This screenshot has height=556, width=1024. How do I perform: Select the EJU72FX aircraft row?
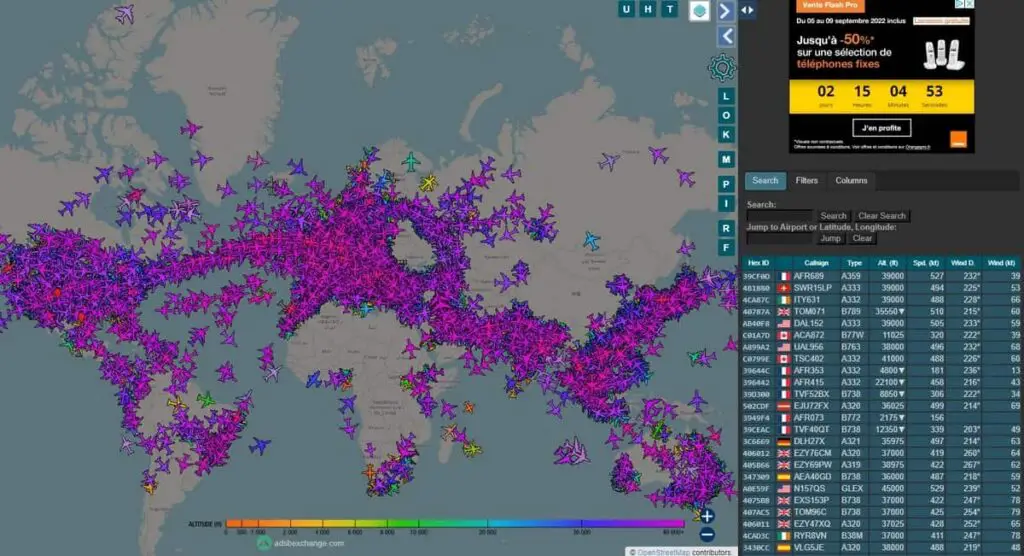(882, 406)
